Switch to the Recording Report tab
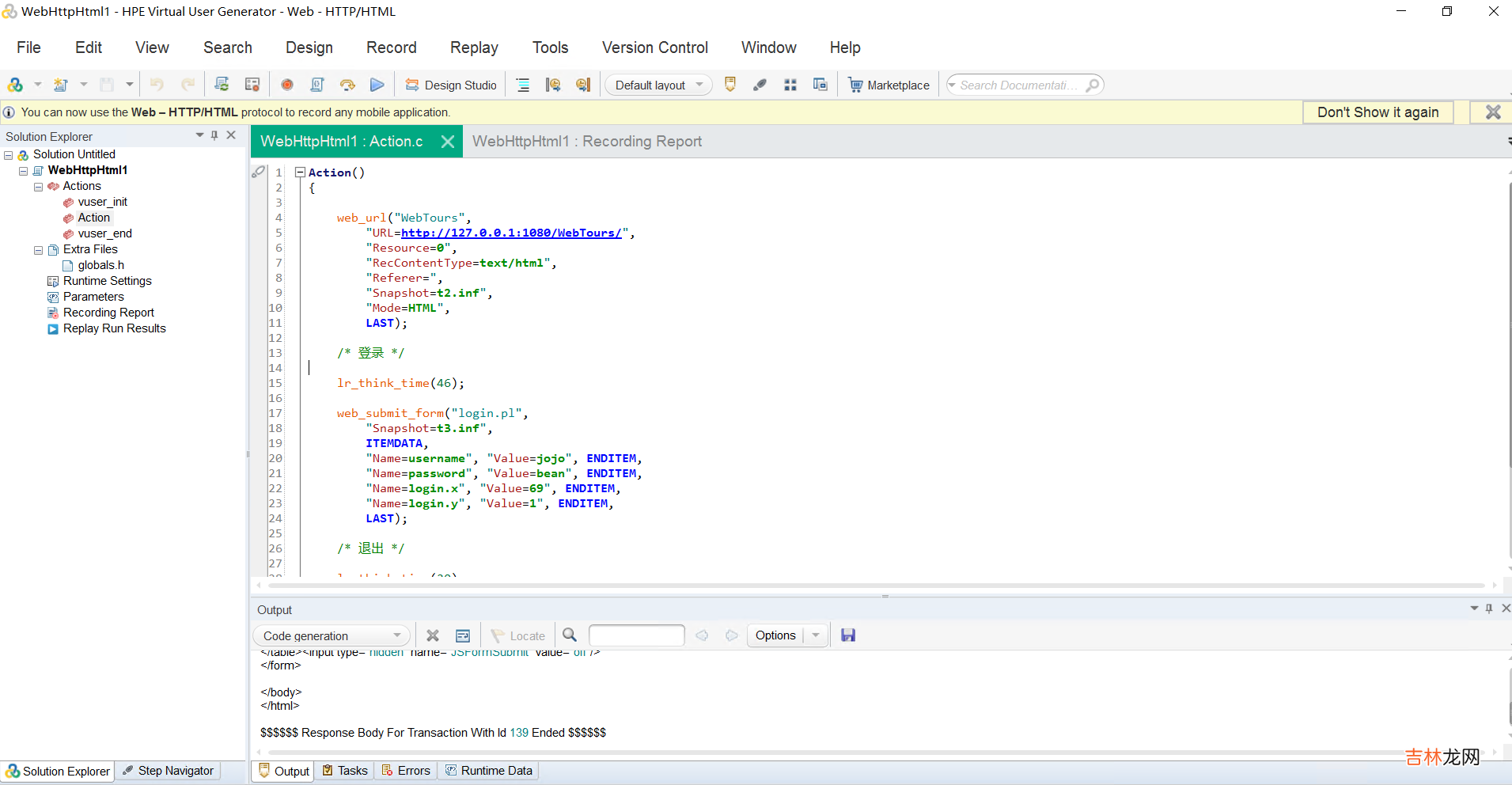This screenshot has width=1512, height=785. point(586,142)
